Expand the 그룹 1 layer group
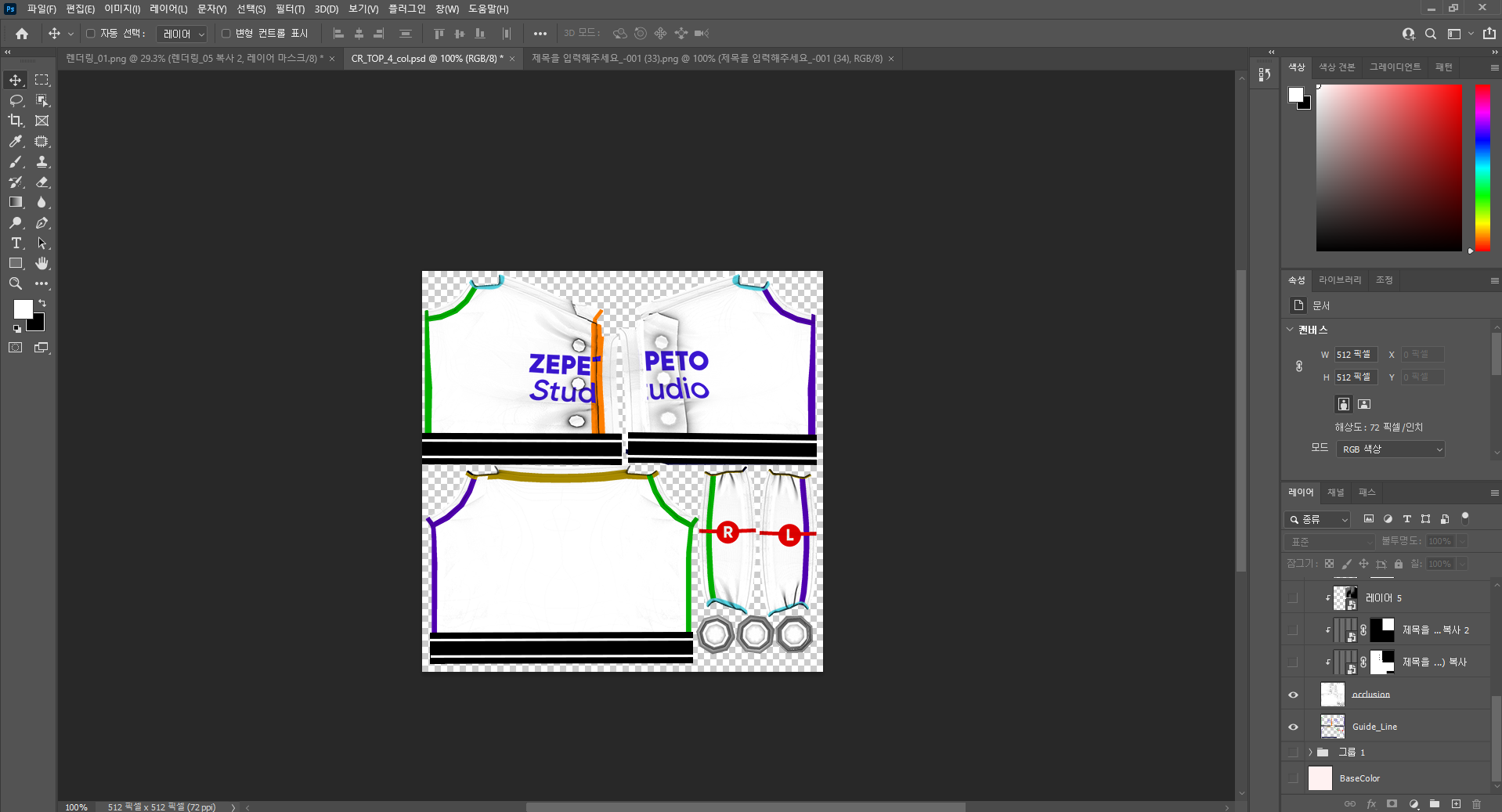This screenshot has height=812, width=1502. (x=1310, y=752)
